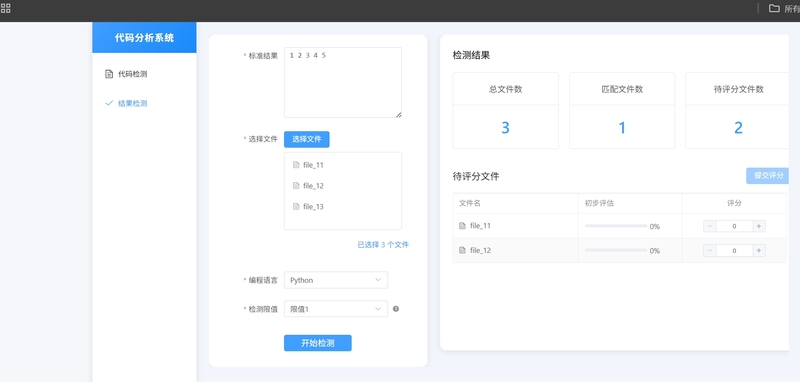The image size is (800, 382).
Task: Click the 已选择 3 个文件 text
Action: 383,245
